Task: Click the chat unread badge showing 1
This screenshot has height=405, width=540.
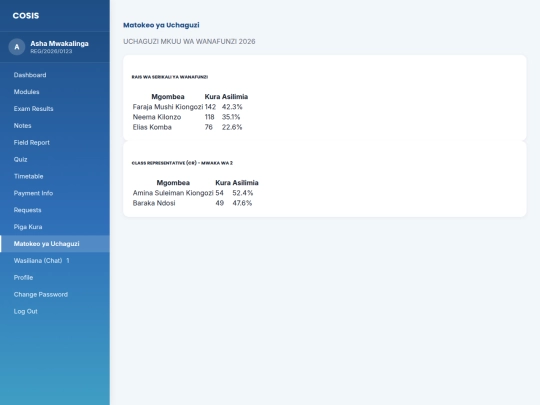Action: (x=68, y=261)
